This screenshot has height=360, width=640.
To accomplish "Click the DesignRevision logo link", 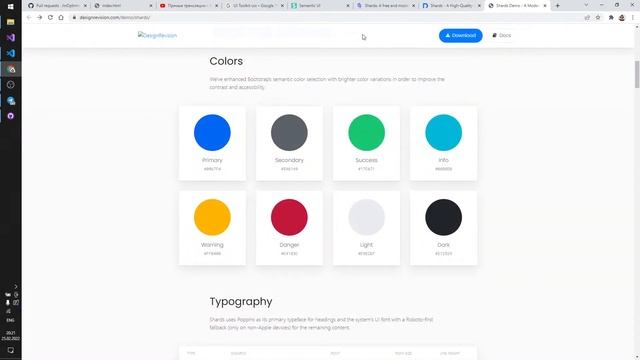I will tap(157, 36).
